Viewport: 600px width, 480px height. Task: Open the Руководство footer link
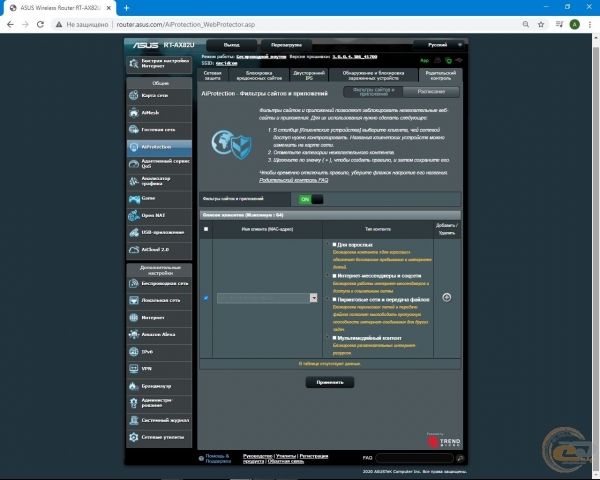click(258, 456)
